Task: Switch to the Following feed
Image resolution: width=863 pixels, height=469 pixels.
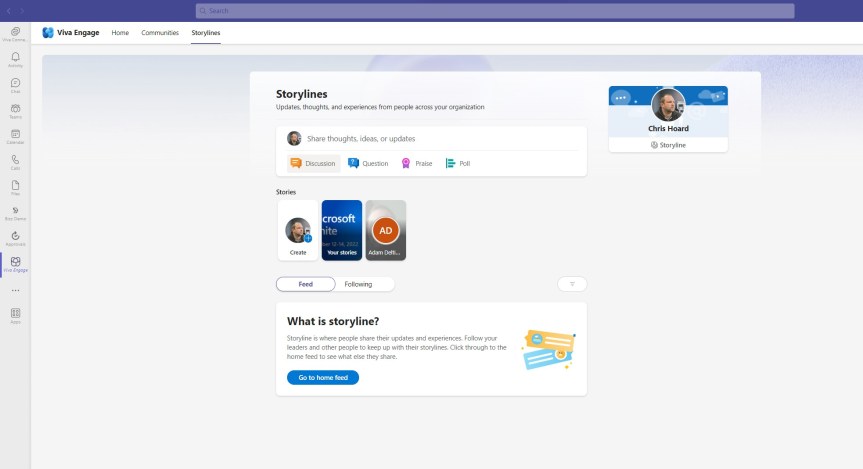Action: pos(358,284)
